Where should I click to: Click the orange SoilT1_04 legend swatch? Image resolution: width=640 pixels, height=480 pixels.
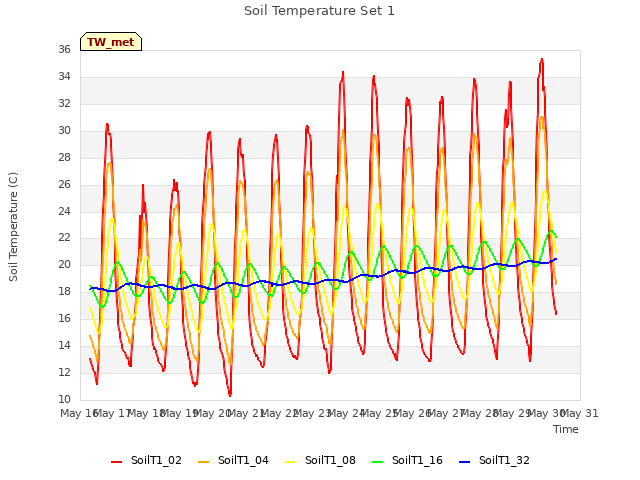tap(203, 462)
